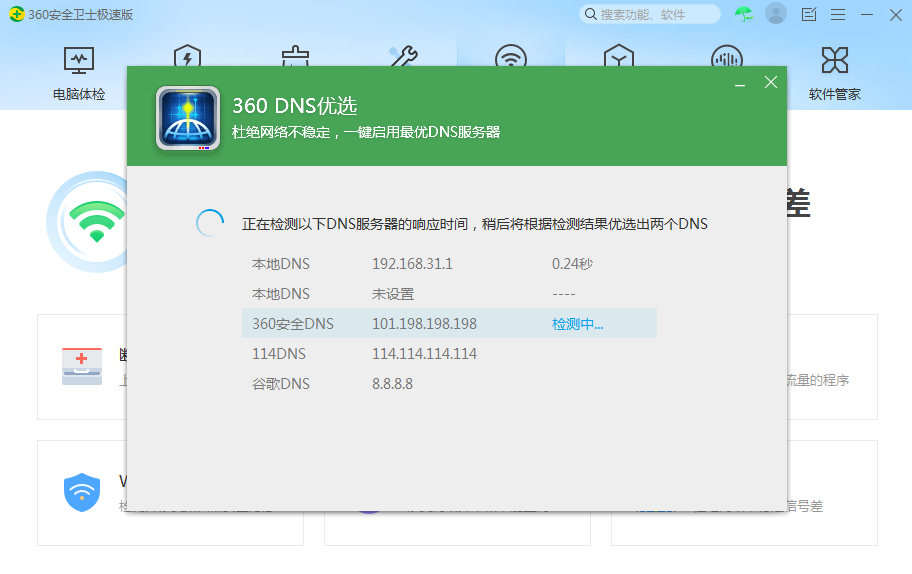912x574 pixels.
Task: Click the green umbrella icon in title bar
Action: (x=743, y=14)
